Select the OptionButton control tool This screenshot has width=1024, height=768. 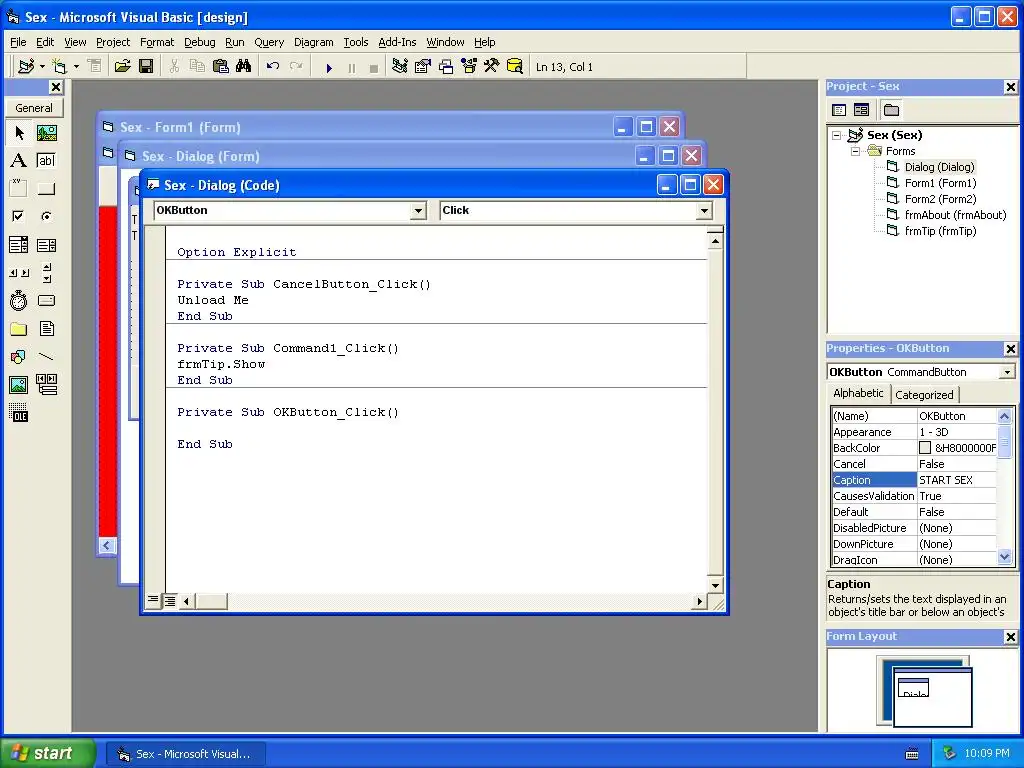[46, 216]
